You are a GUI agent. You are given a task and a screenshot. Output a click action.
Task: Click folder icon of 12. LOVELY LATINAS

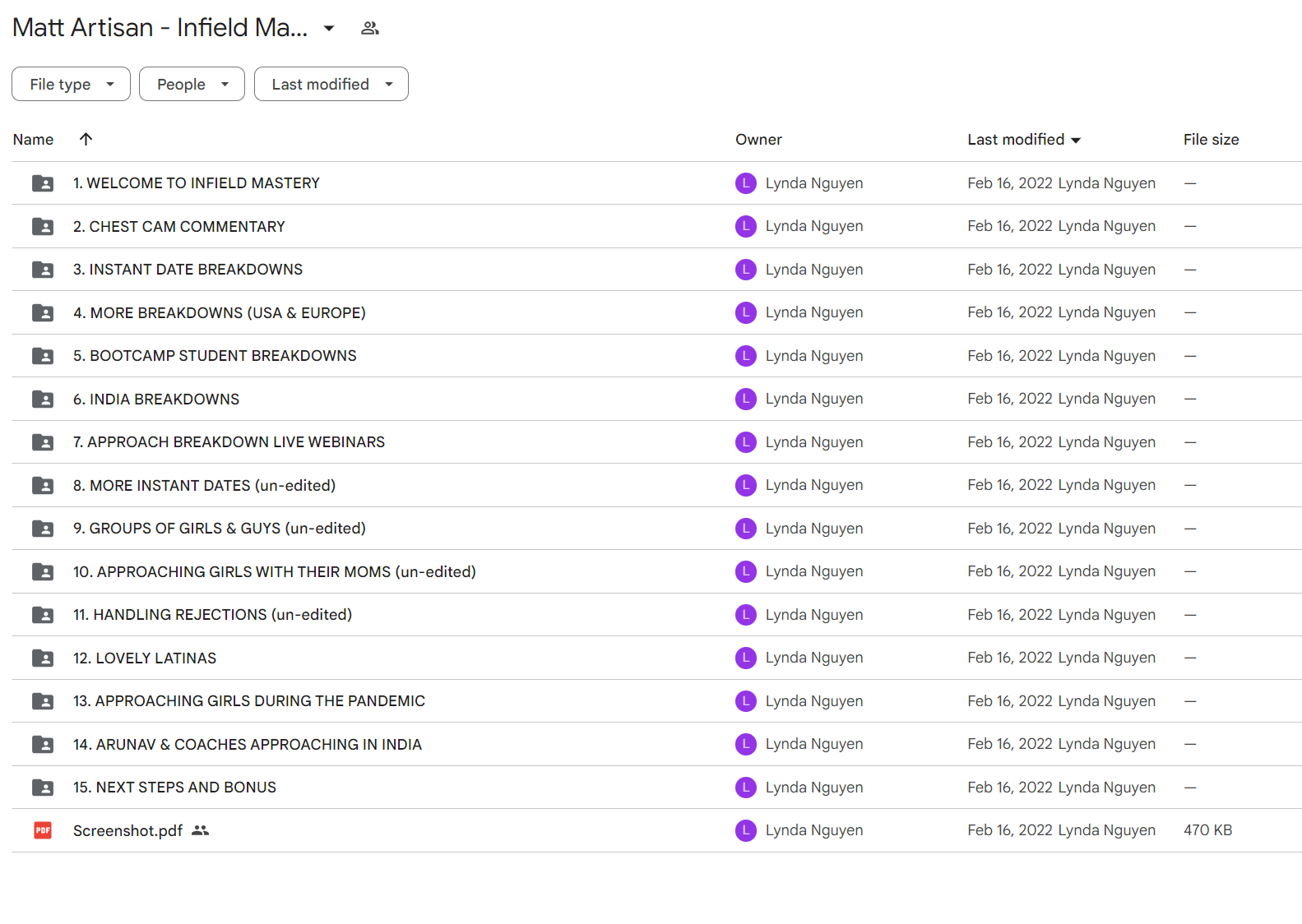point(43,658)
